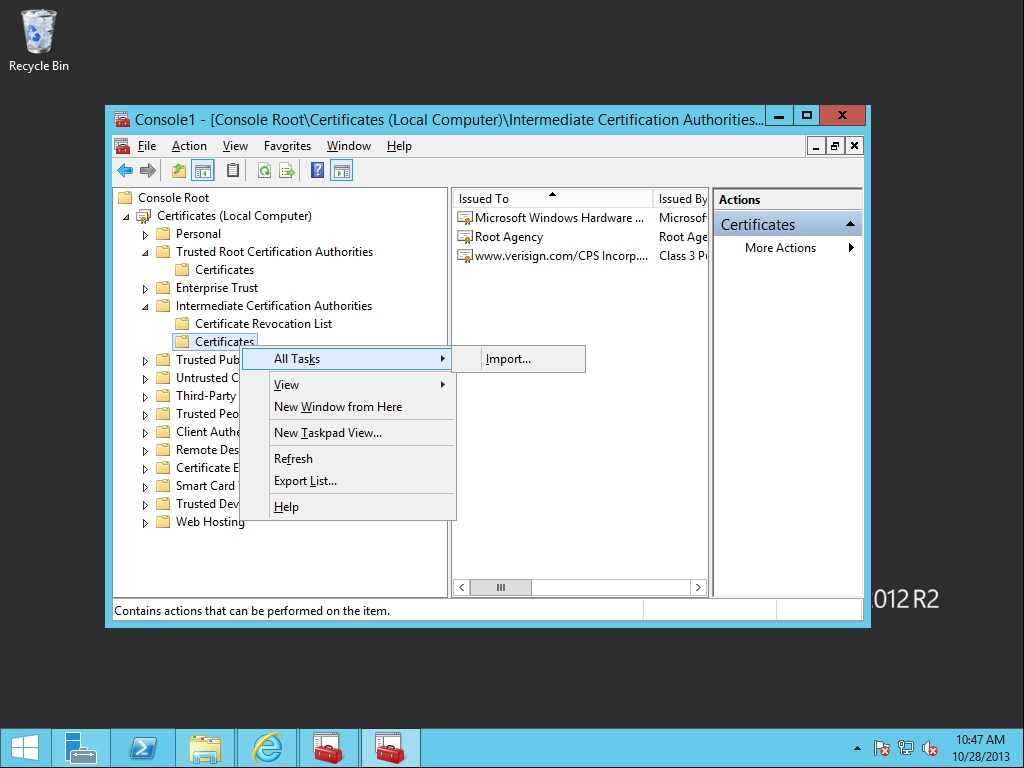Screen dimensions: 1024x768
Task: Select Export List... in the context menu
Action: [305, 481]
